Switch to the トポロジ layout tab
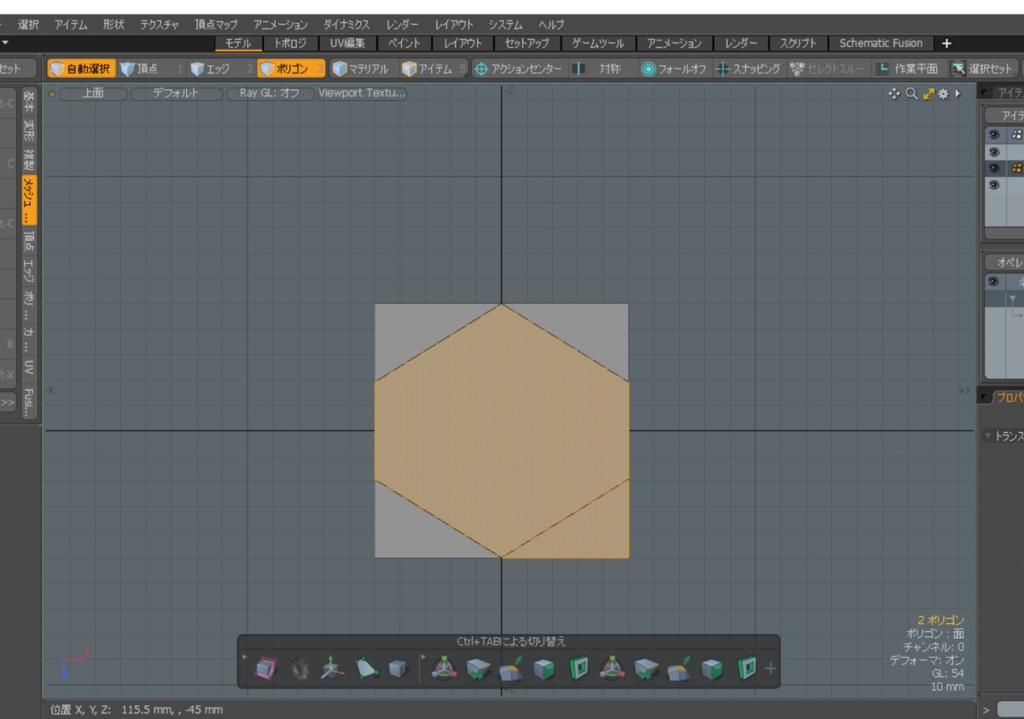Image resolution: width=1024 pixels, height=719 pixels. click(x=290, y=43)
